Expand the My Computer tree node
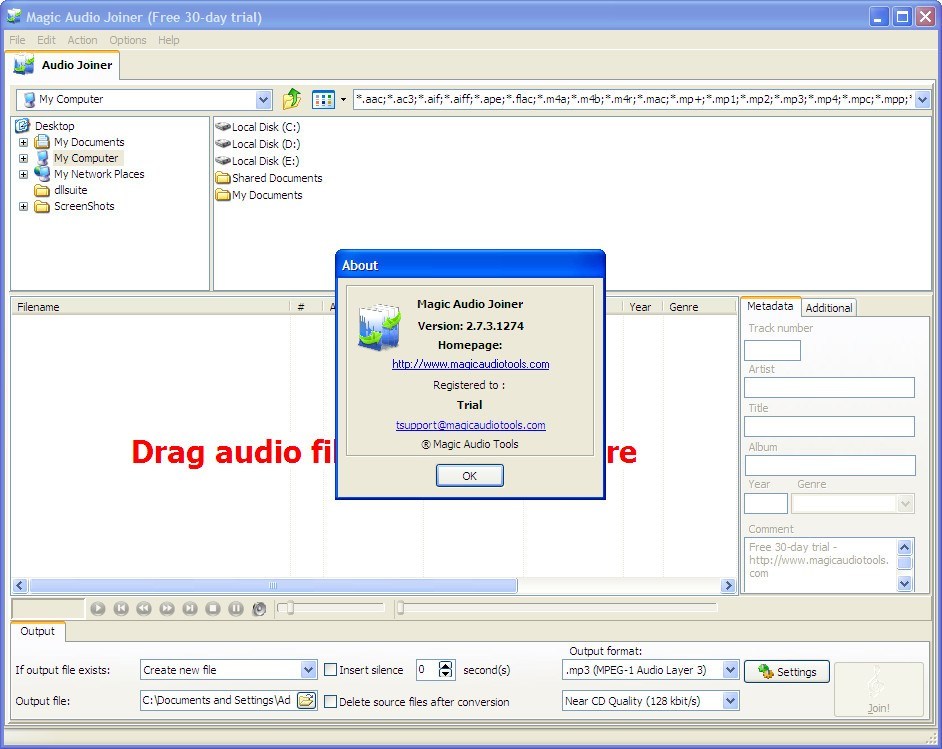Screen dimensions: 942x749 [x=23, y=159]
